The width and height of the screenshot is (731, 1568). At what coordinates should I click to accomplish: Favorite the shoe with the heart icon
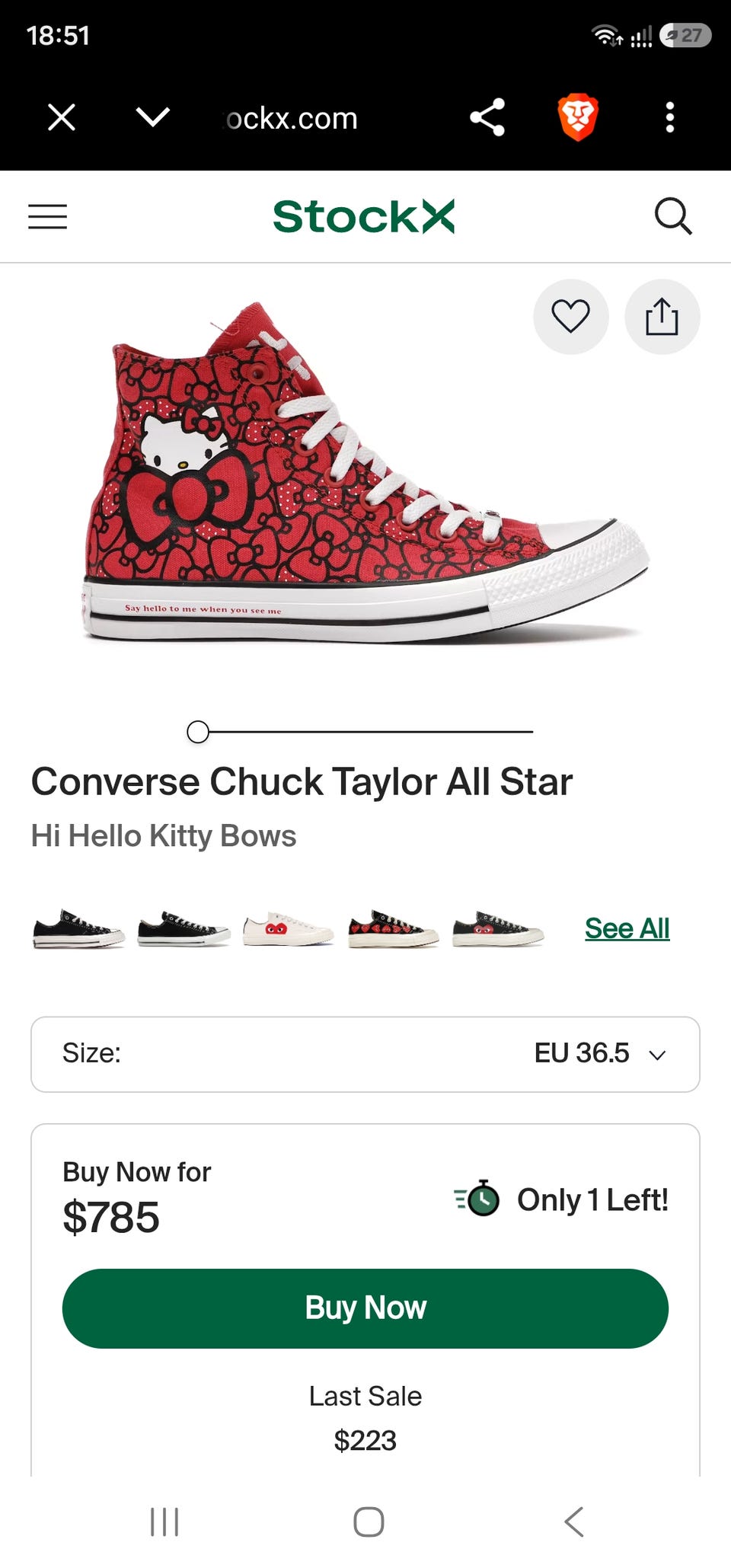coord(571,317)
